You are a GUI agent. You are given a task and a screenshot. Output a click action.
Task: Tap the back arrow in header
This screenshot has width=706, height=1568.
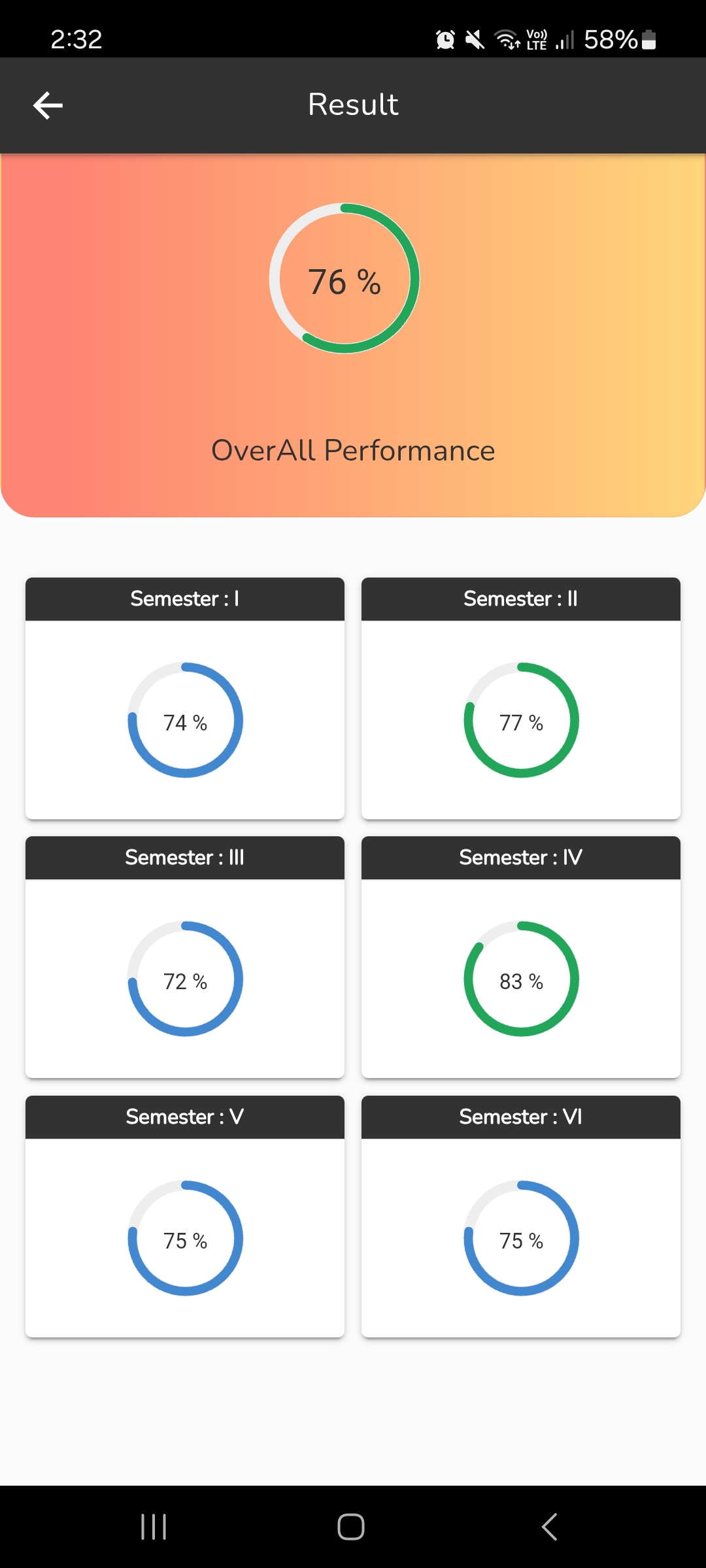click(48, 105)
